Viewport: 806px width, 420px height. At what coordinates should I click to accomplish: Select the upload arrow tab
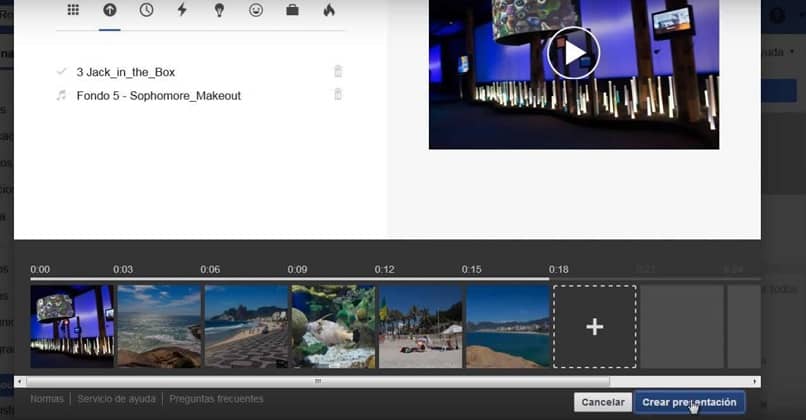pos(109,10)
